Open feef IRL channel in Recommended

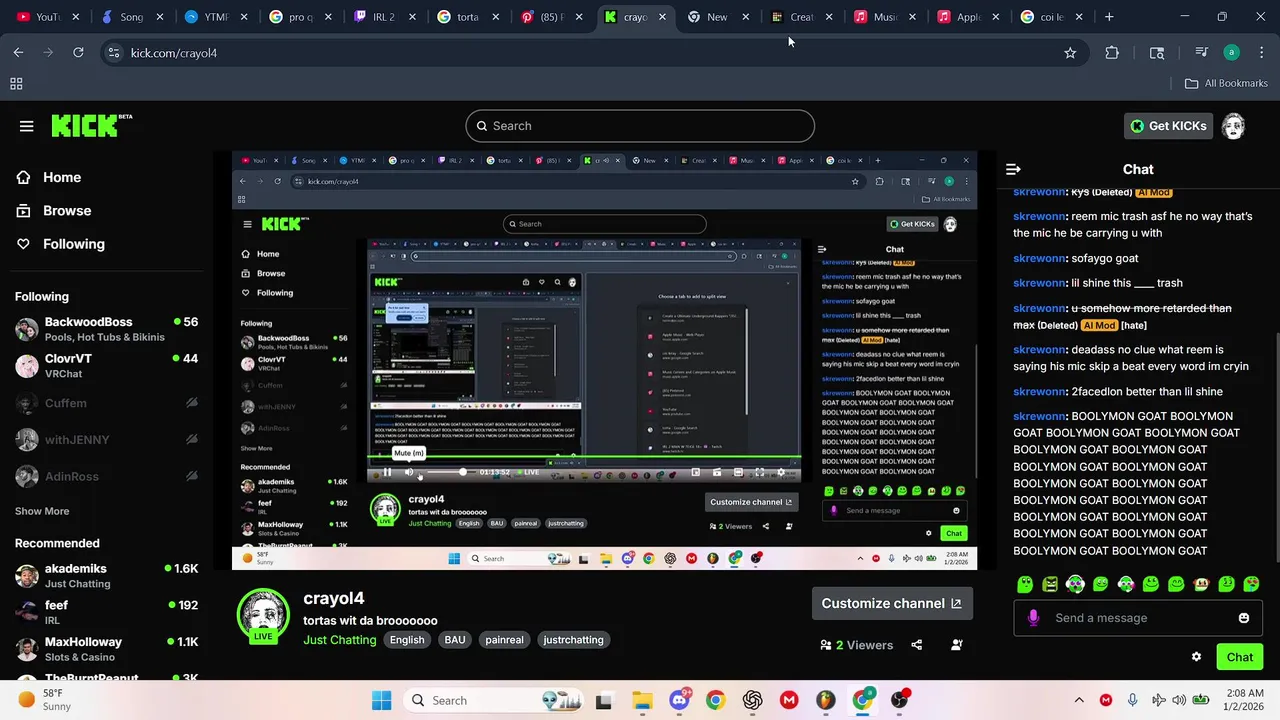(105, 612)
